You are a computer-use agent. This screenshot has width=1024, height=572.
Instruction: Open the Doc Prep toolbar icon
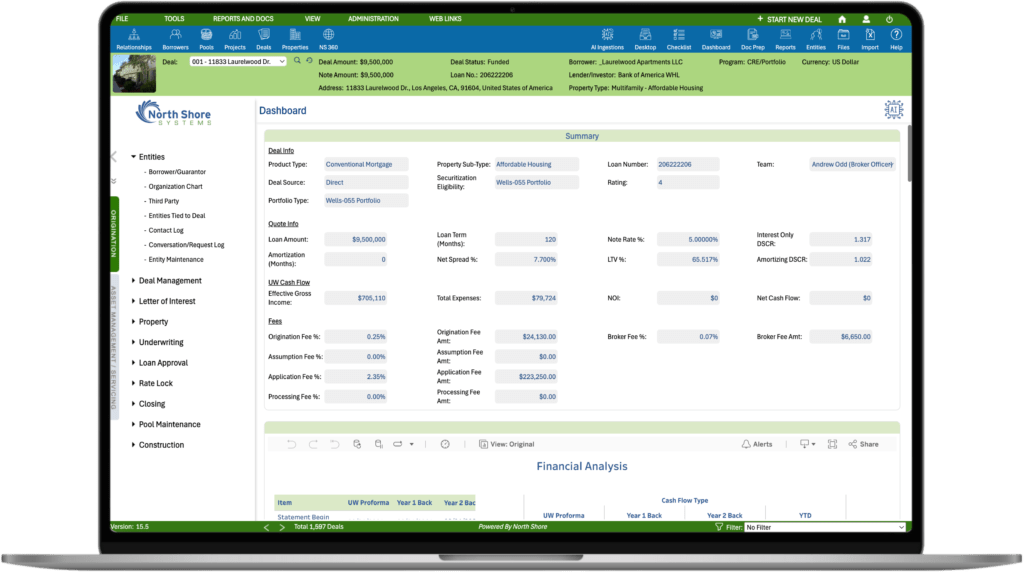(752, 39)
